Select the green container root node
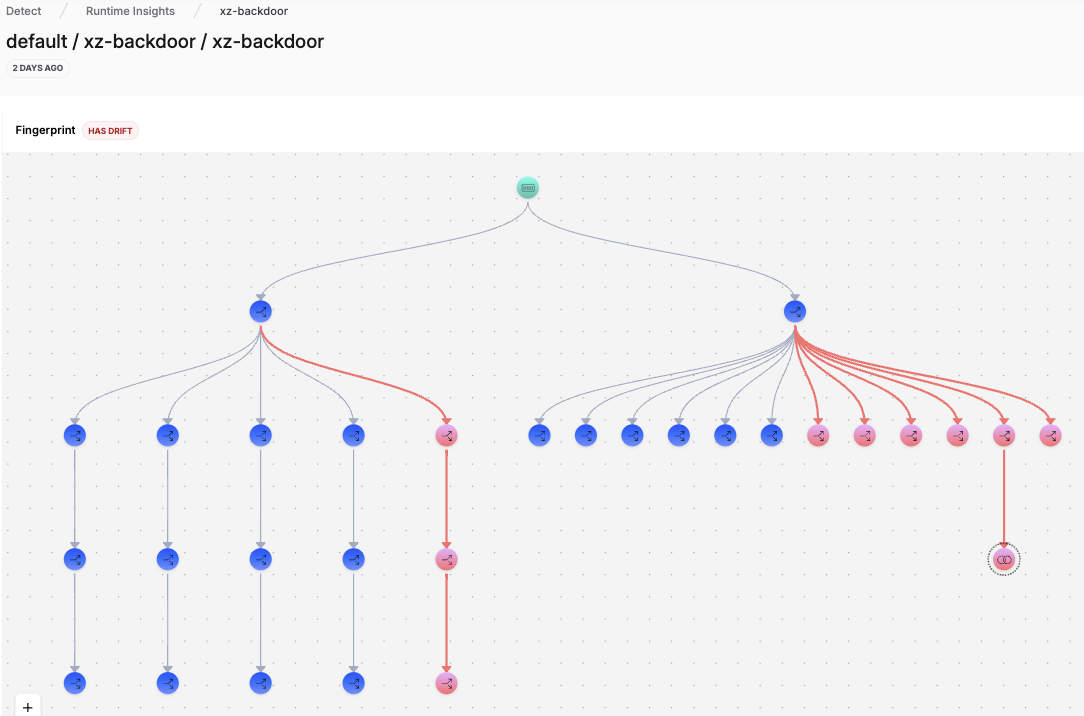 coord(527,187)
